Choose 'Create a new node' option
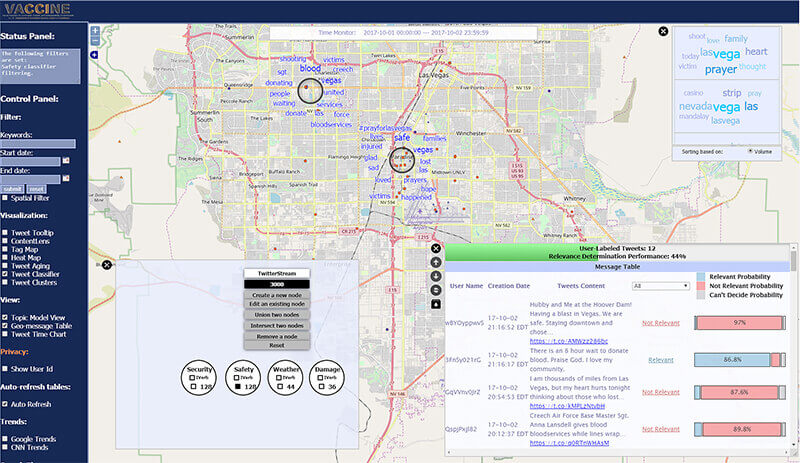The image size is (800, 463). click(277, 295)
